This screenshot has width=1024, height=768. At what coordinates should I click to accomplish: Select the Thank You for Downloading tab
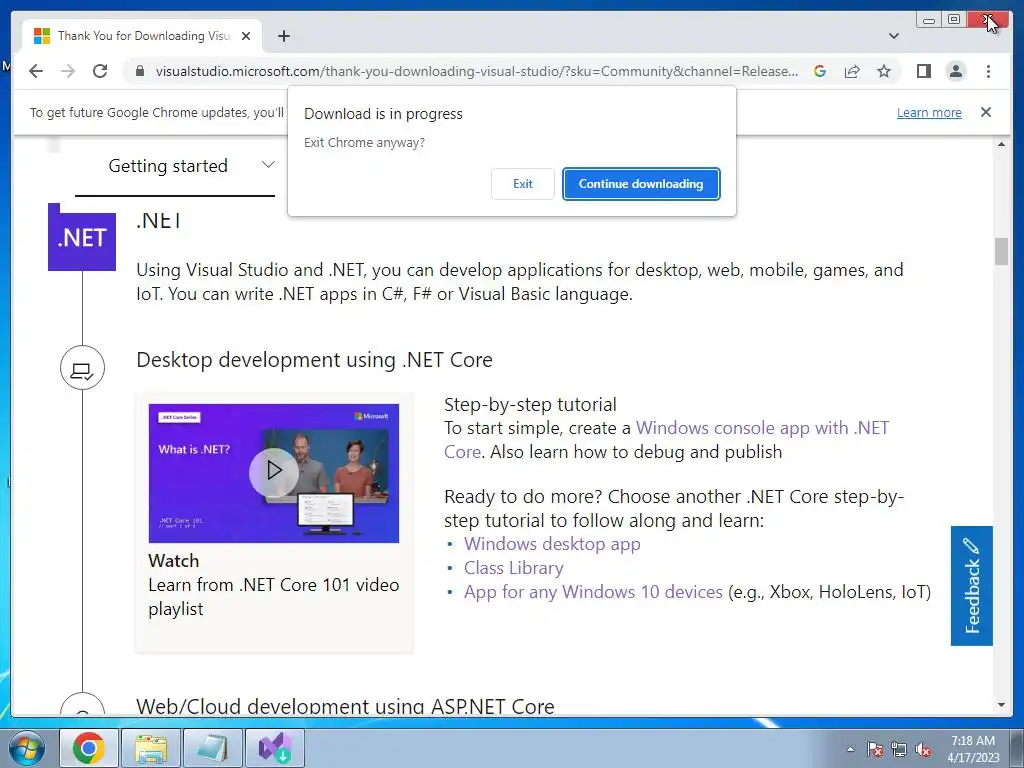tap(142, 36)
